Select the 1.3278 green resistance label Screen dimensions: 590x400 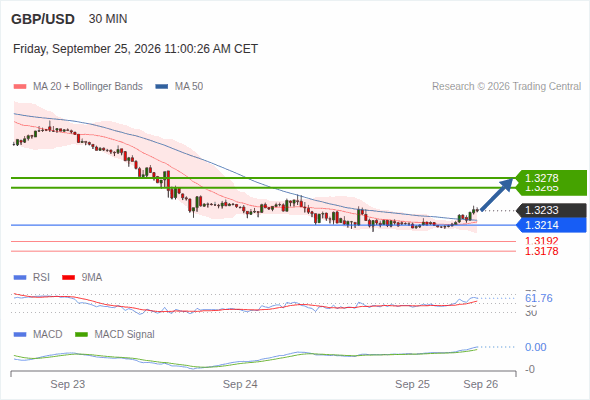pos(551,178)
